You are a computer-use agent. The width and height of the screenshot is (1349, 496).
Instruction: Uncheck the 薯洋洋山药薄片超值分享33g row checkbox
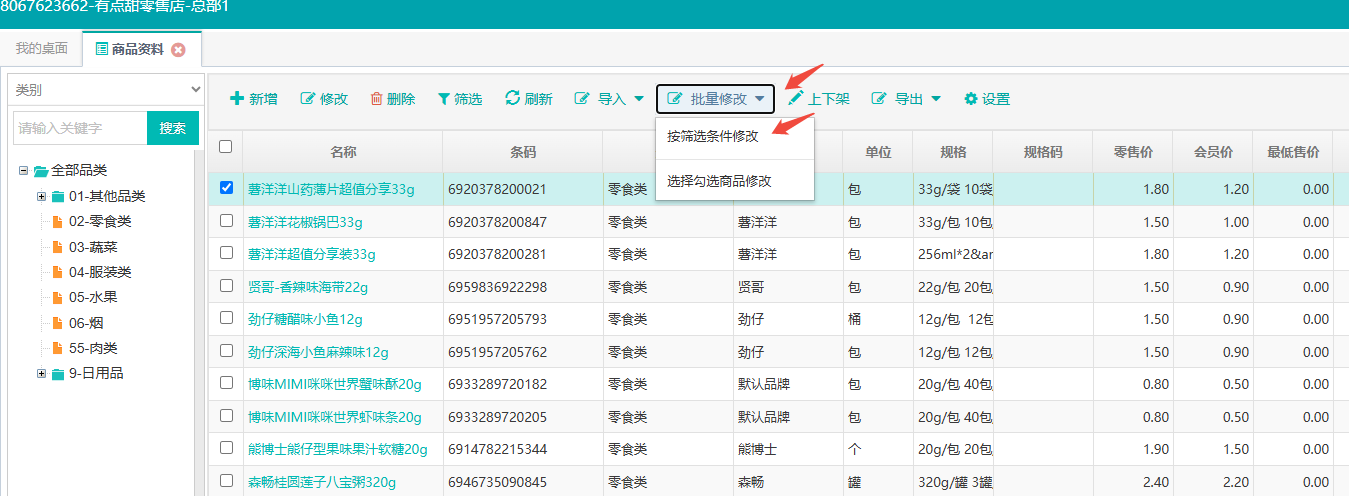(x=226, y=187)
